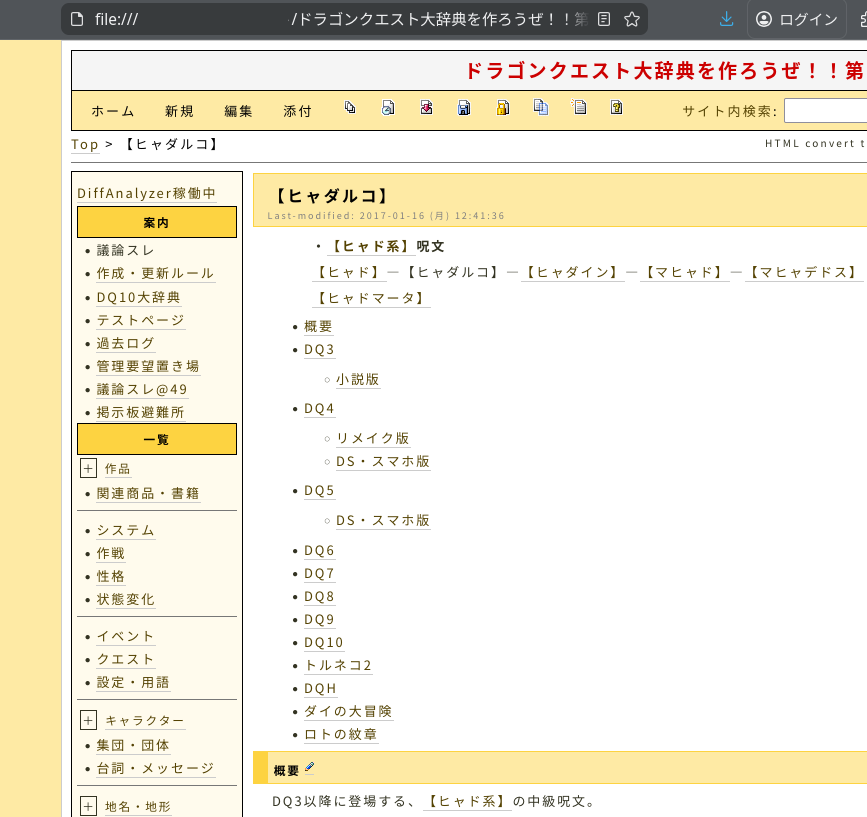Click the blue copy pages icon
This screenshot has height=817, width=867.
pos(541,108)
